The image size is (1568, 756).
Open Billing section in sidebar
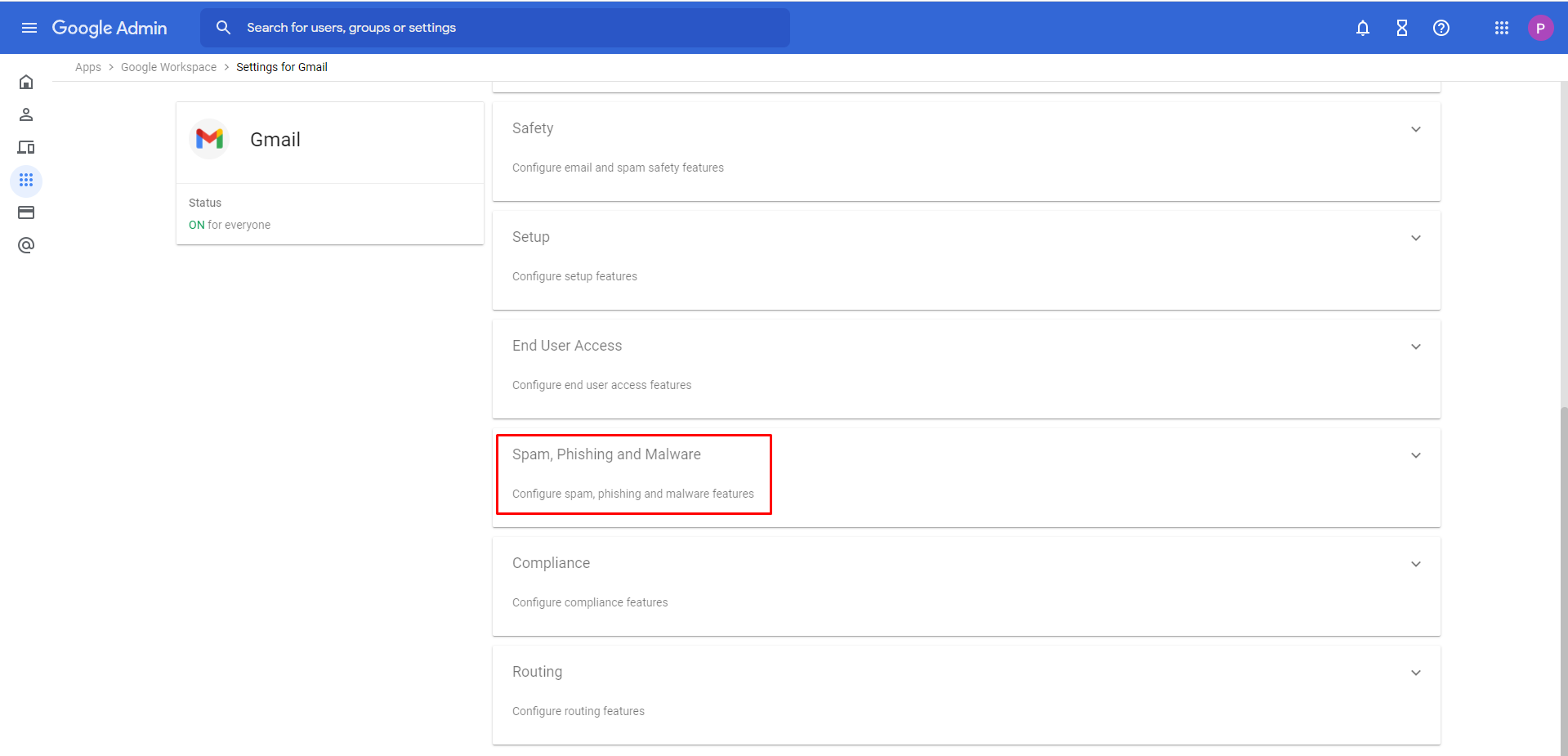coord(26,212)
